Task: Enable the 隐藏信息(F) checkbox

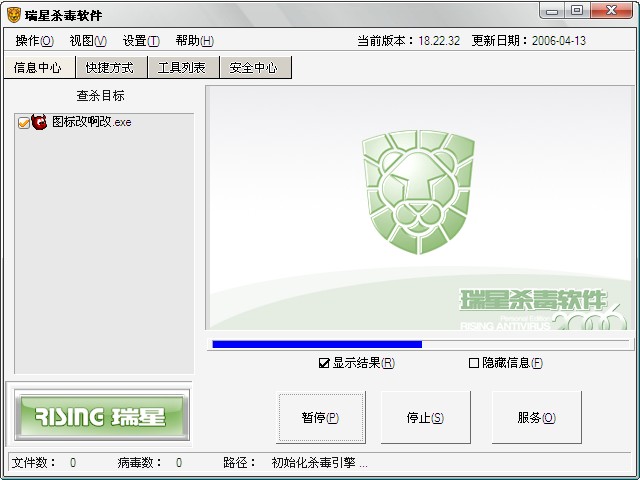Action: click(x=473, y=363)
